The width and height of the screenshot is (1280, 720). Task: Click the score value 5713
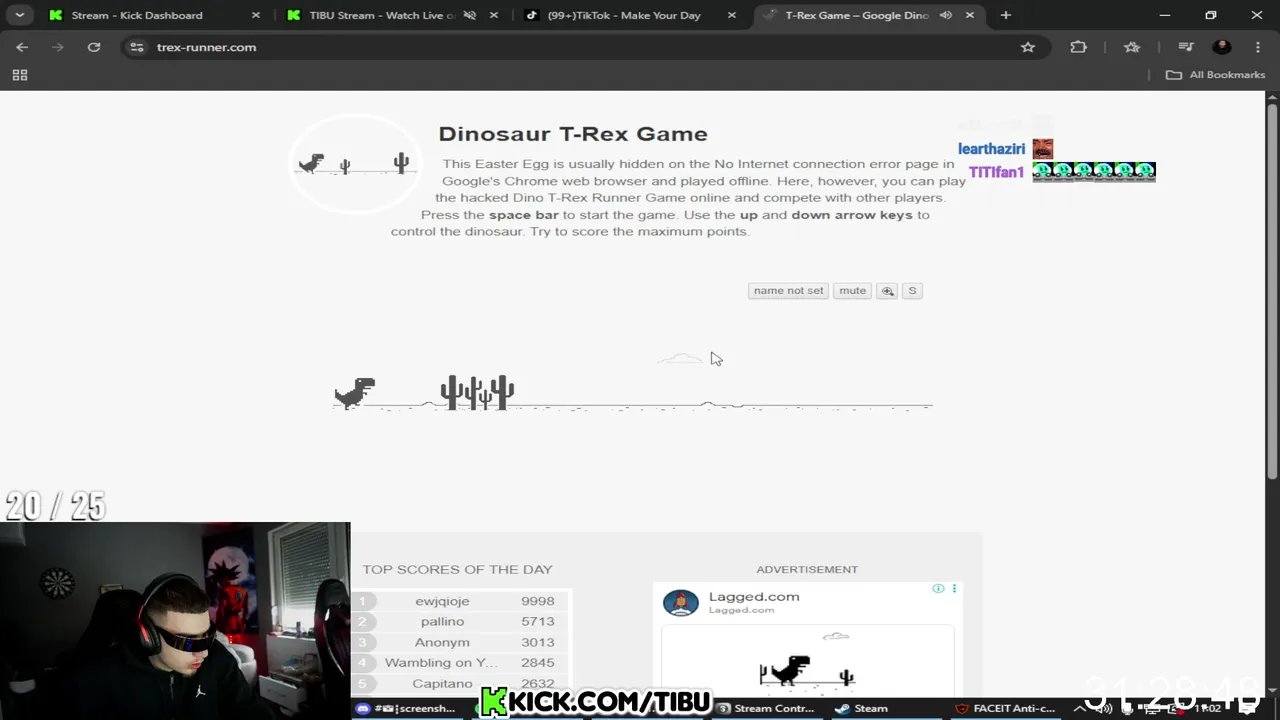coord(537,621)
